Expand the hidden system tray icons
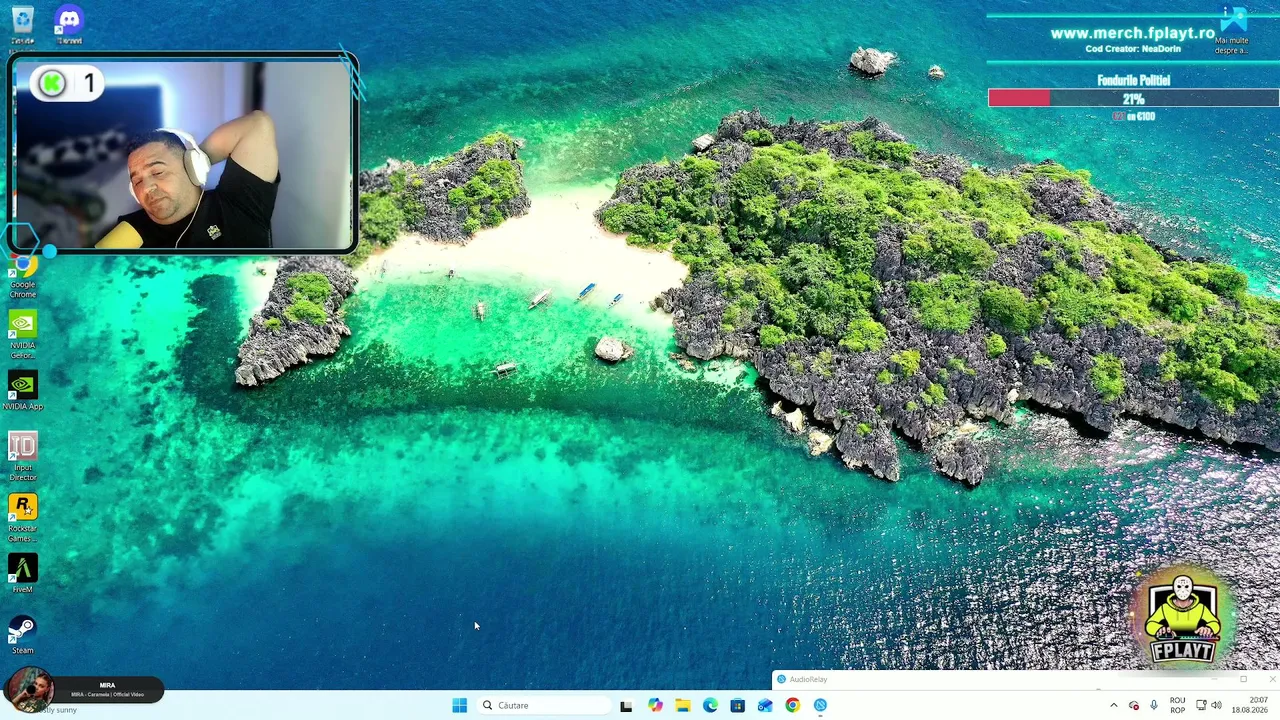Image resolution: width=1280 pixels, height=720 pixels. tap(1113, 705)
